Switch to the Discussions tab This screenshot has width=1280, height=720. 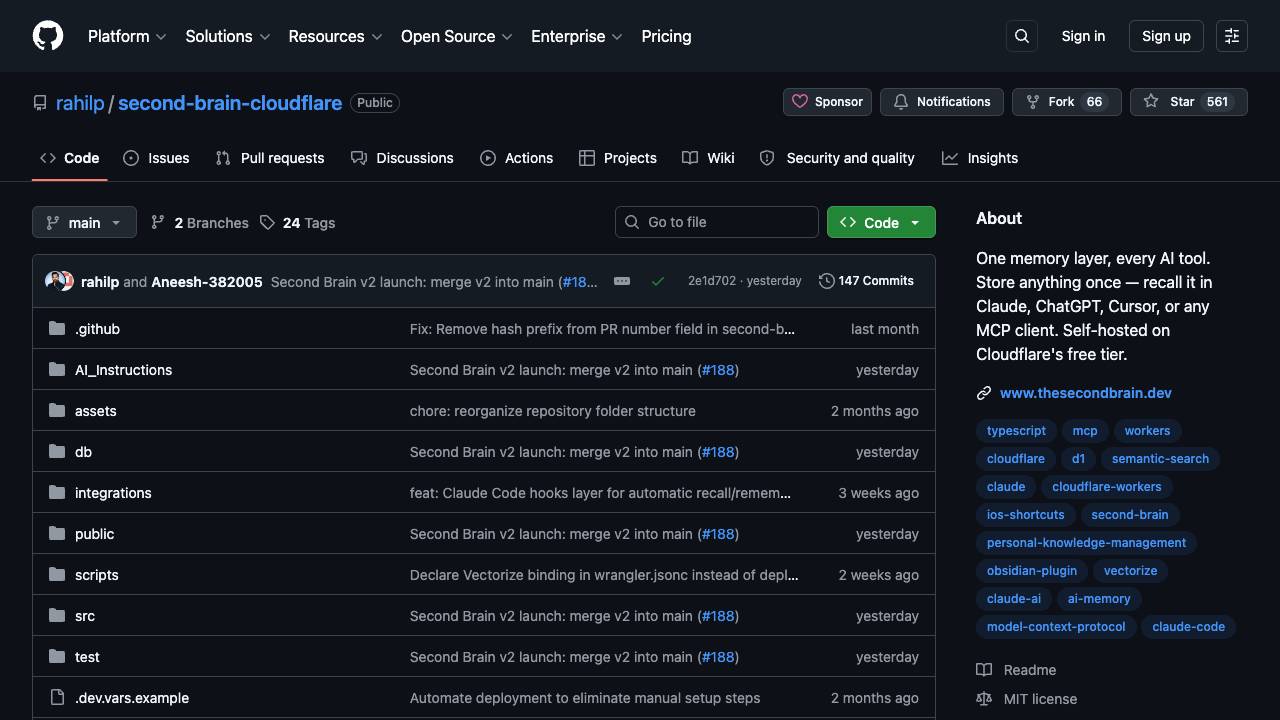[x=402, y=158]
